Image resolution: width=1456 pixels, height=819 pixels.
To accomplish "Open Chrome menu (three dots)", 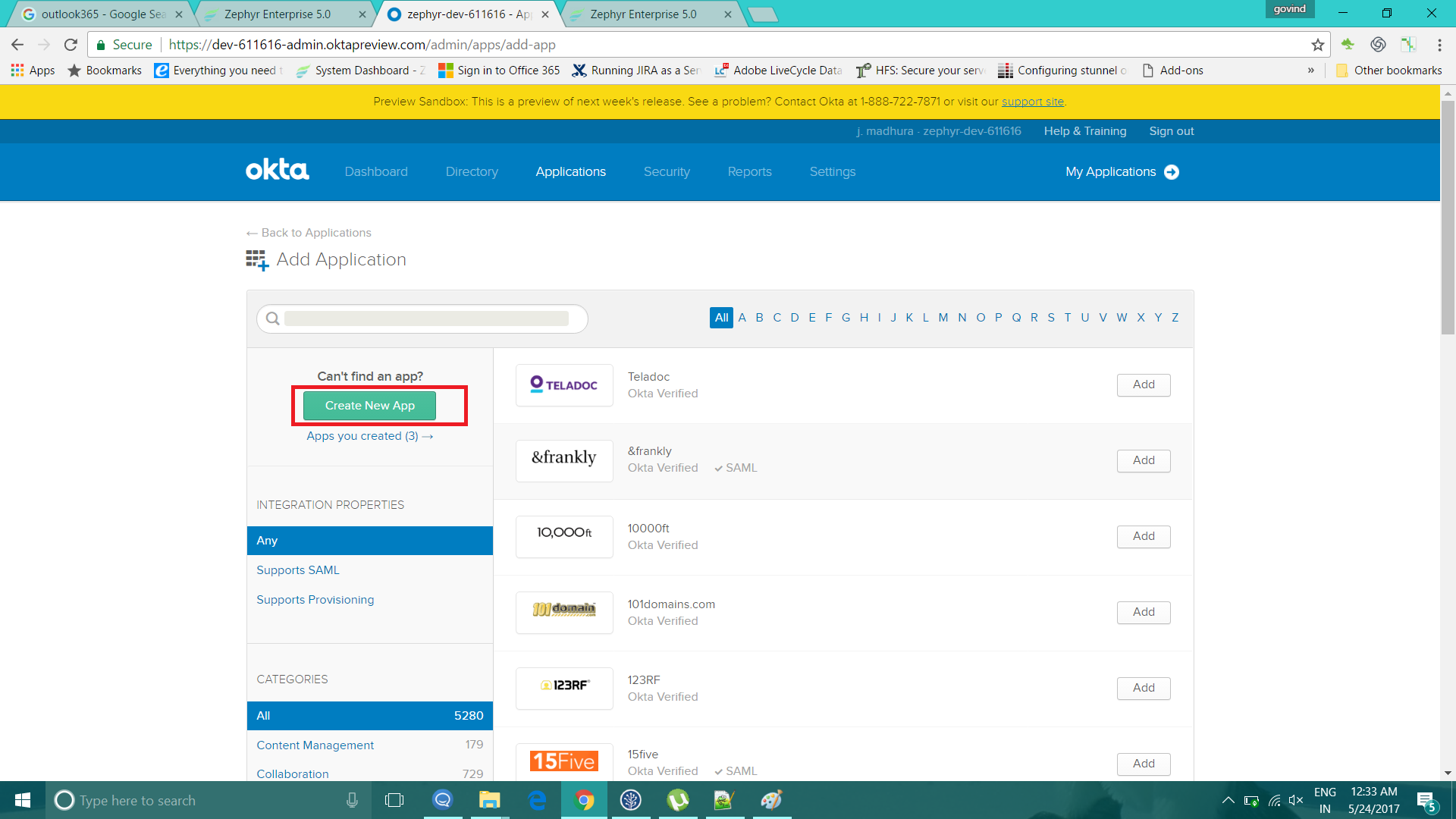I will (x=1439, y=45).
